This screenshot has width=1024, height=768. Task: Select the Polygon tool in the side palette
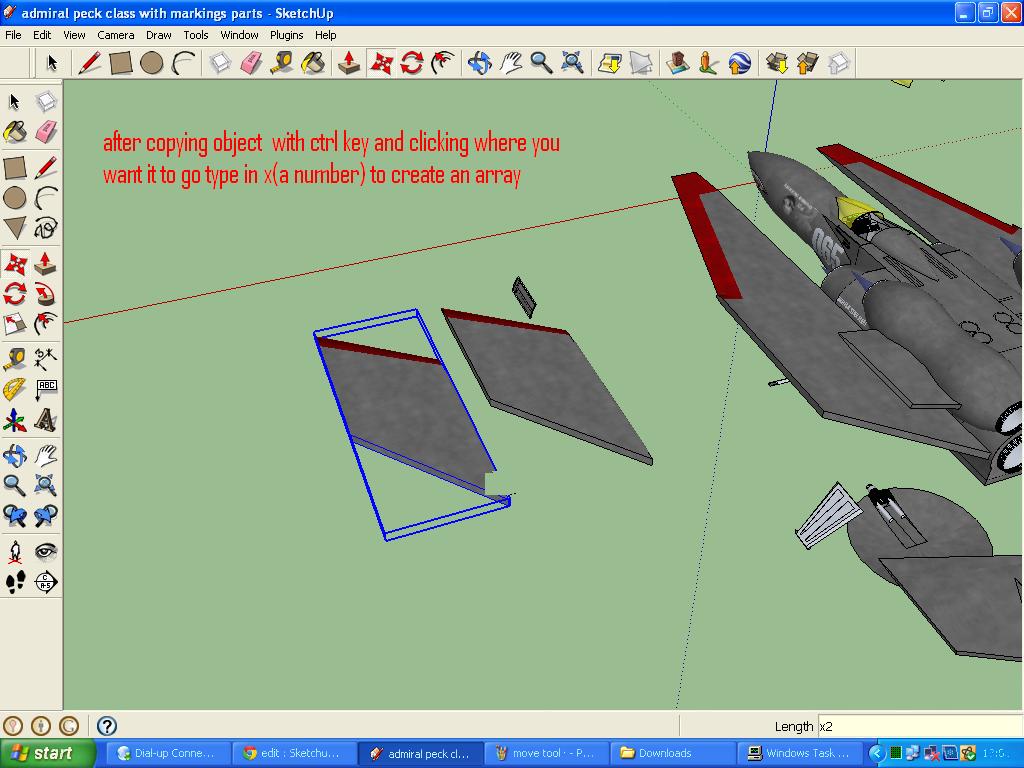(x=14, y=228)
